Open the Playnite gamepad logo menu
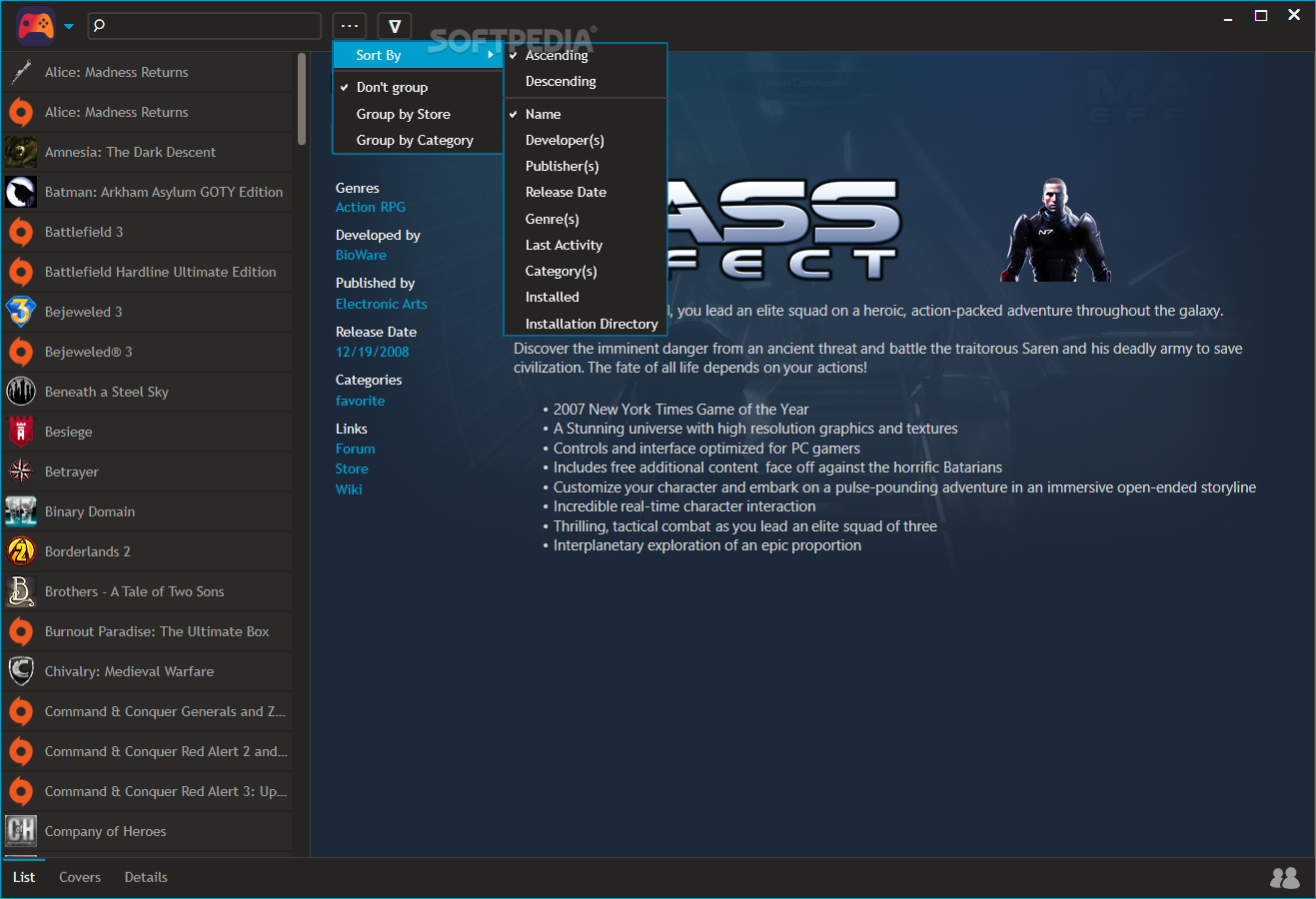Screen dimensions: 1316x899 [x=36, y=26]
